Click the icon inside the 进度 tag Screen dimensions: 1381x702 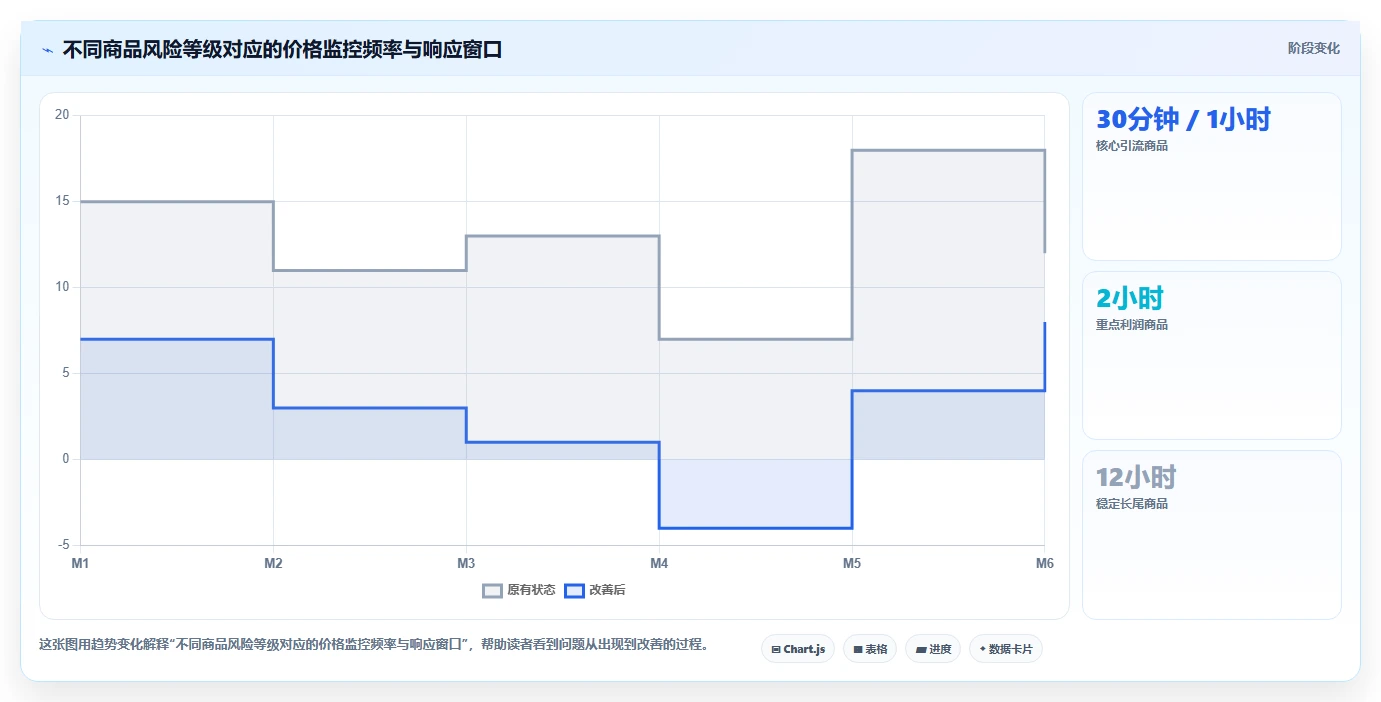tap(920, 650)
